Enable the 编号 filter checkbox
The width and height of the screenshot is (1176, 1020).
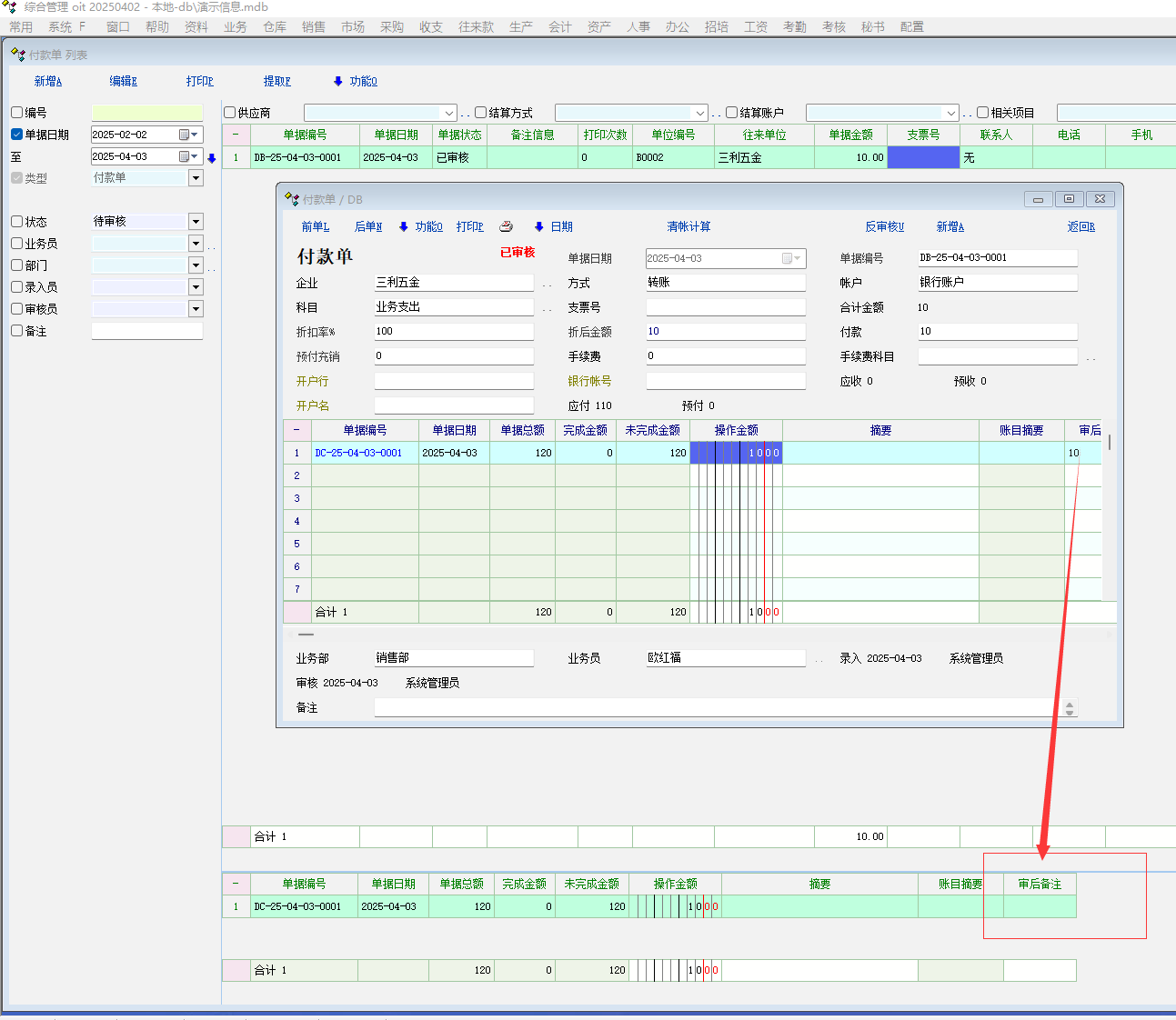(17, 113)
